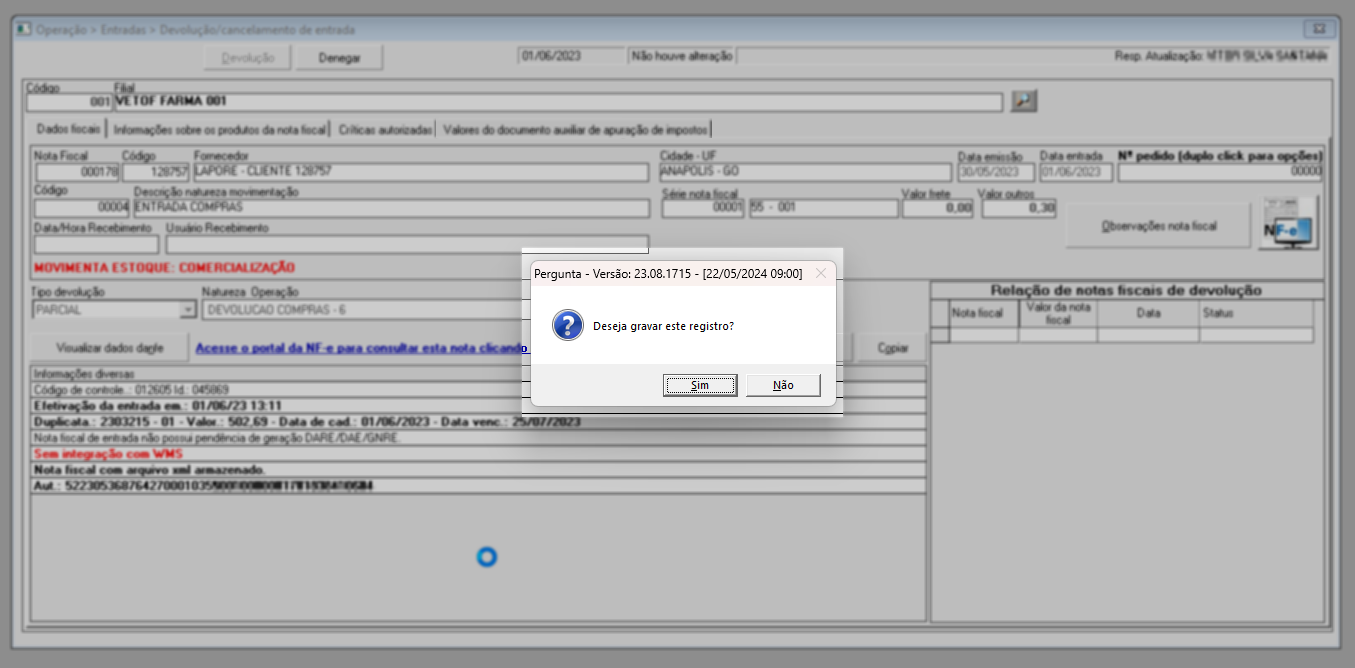Click the Data/Hora Recebimento field
Screen dimensions: 1355x668
point(96,243)
